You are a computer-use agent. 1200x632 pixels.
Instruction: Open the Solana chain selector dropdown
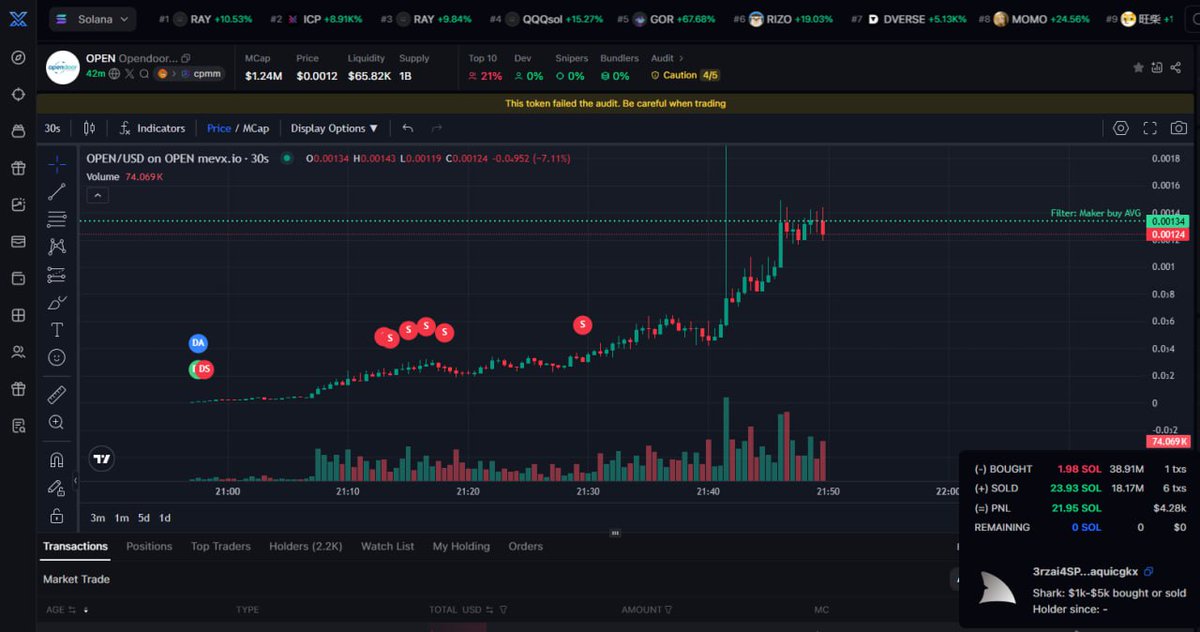[92, 19]
